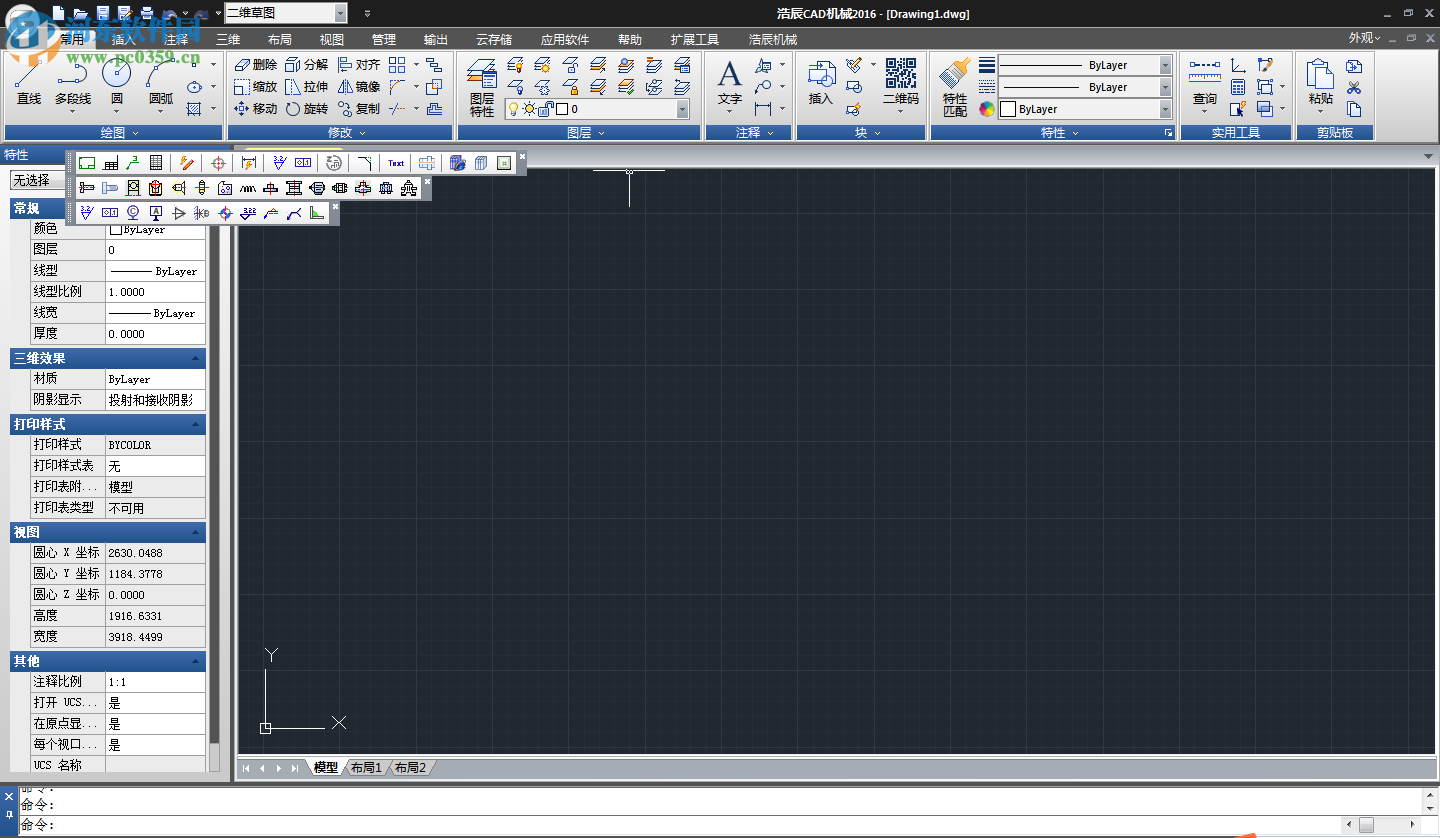Open the middle ByLayer linetype dropdown
Screen dimensions: 1440x838
click(x=1165, y=87)
